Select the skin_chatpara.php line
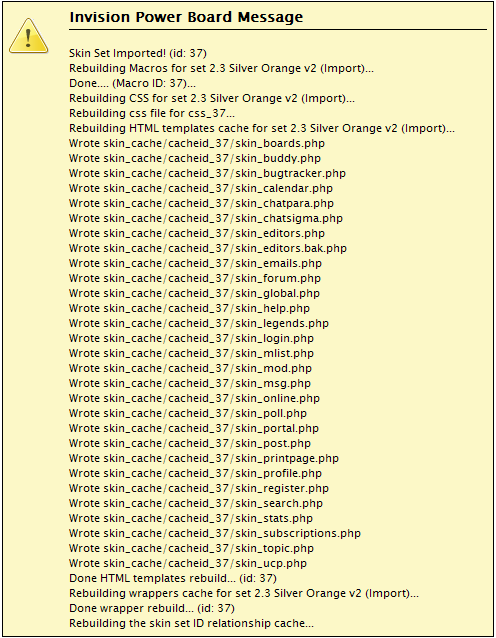Screen dimensions: 496x638 tap(201, 203)
